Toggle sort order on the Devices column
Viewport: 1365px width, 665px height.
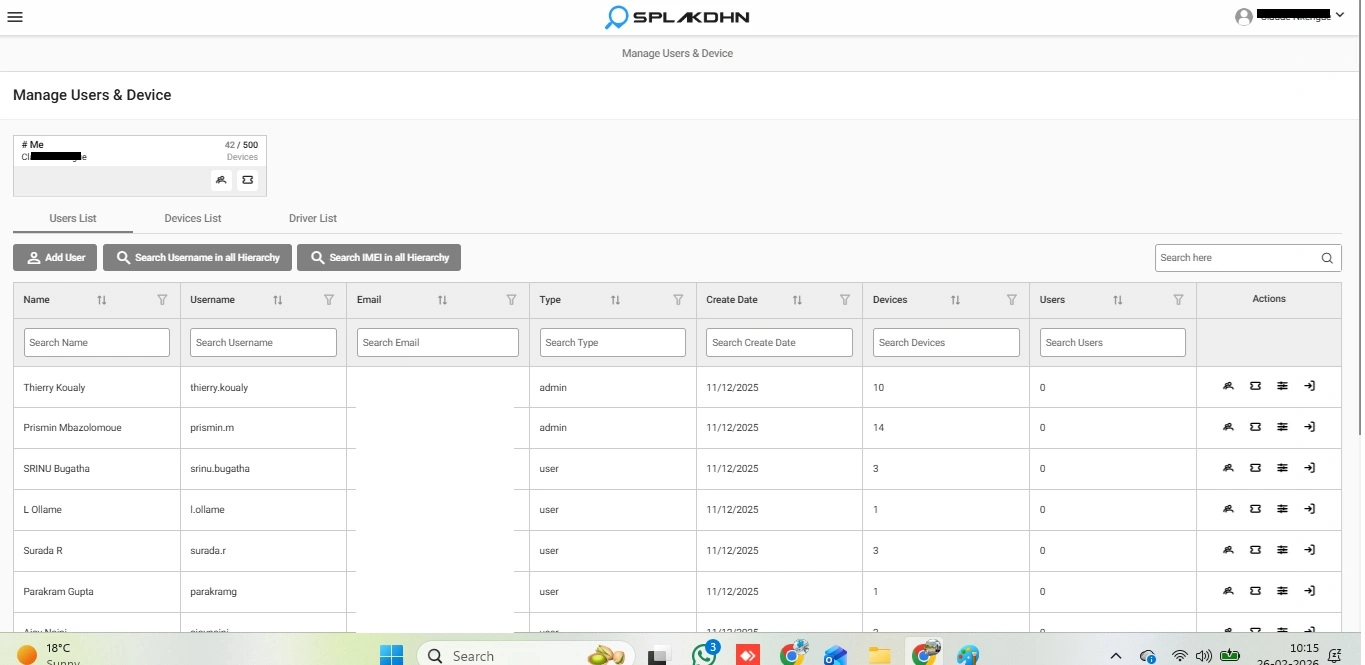tap(955, 299)
